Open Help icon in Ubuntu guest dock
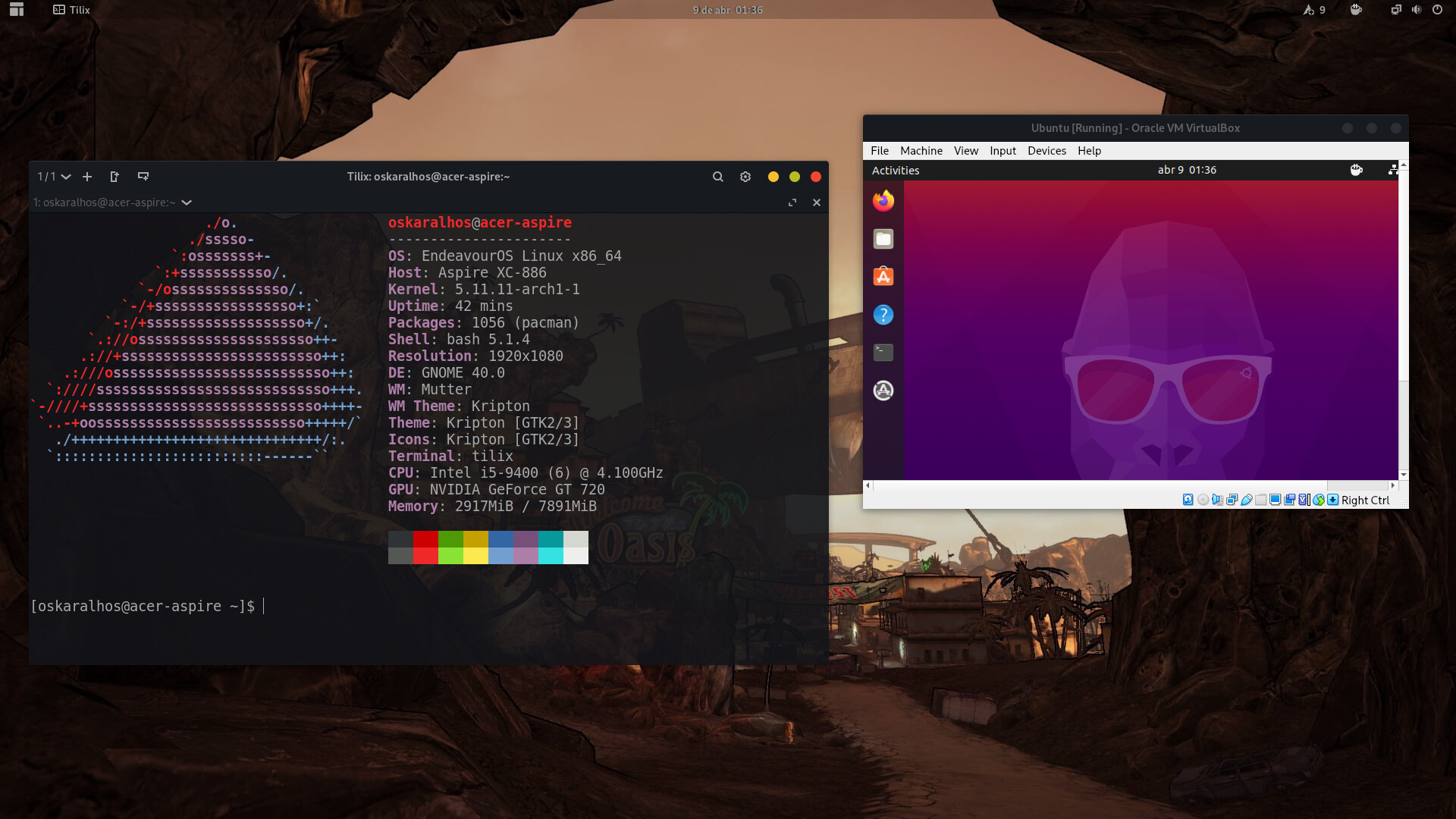 pyautogui.click(x=883, y=315)
